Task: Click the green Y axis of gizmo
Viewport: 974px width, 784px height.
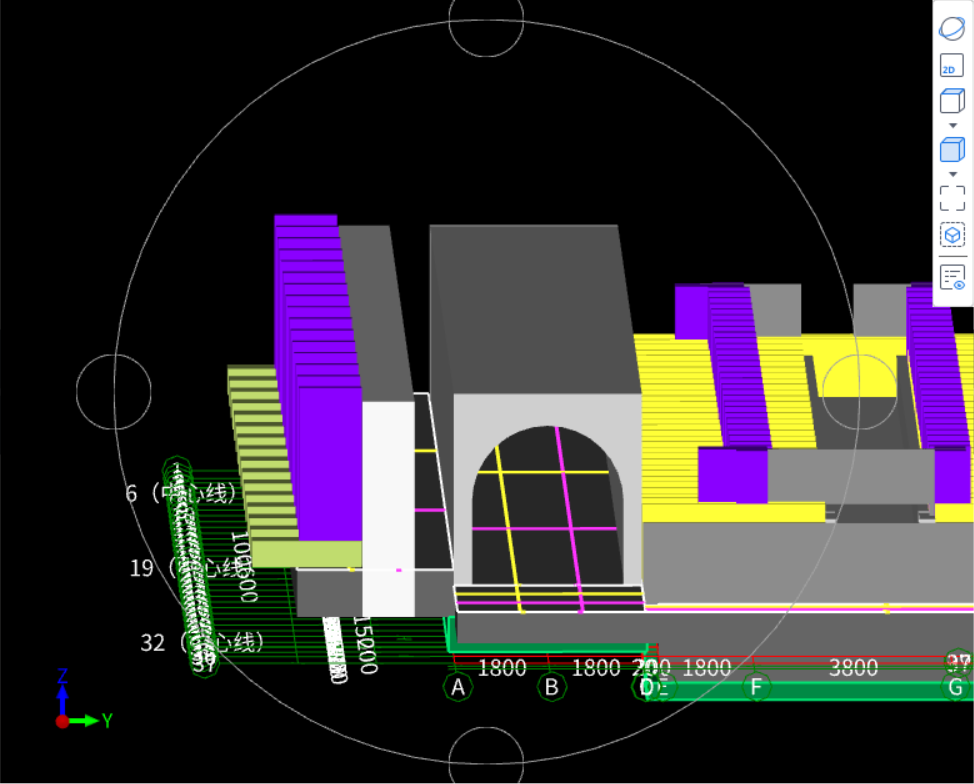Action: click(90, 721)
